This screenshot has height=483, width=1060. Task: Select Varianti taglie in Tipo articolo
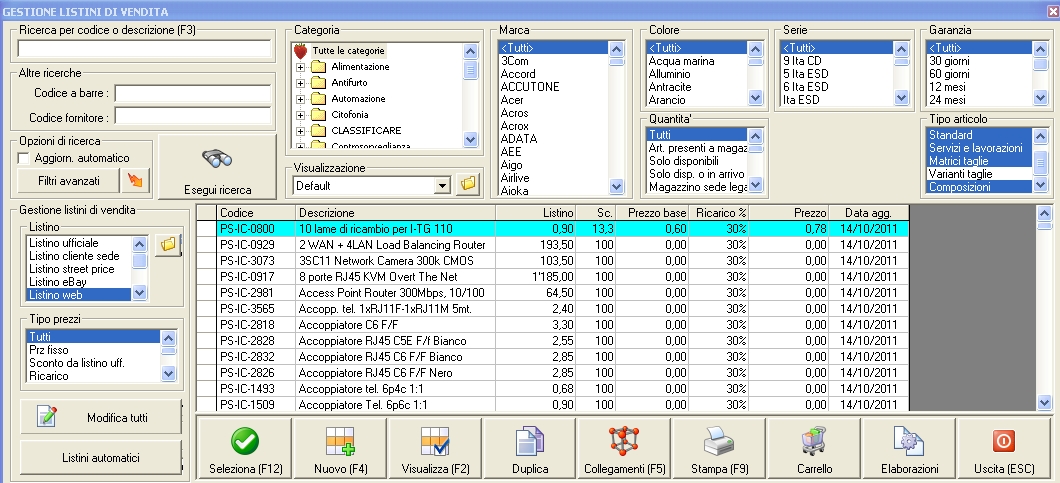click(x=980, y=174)
